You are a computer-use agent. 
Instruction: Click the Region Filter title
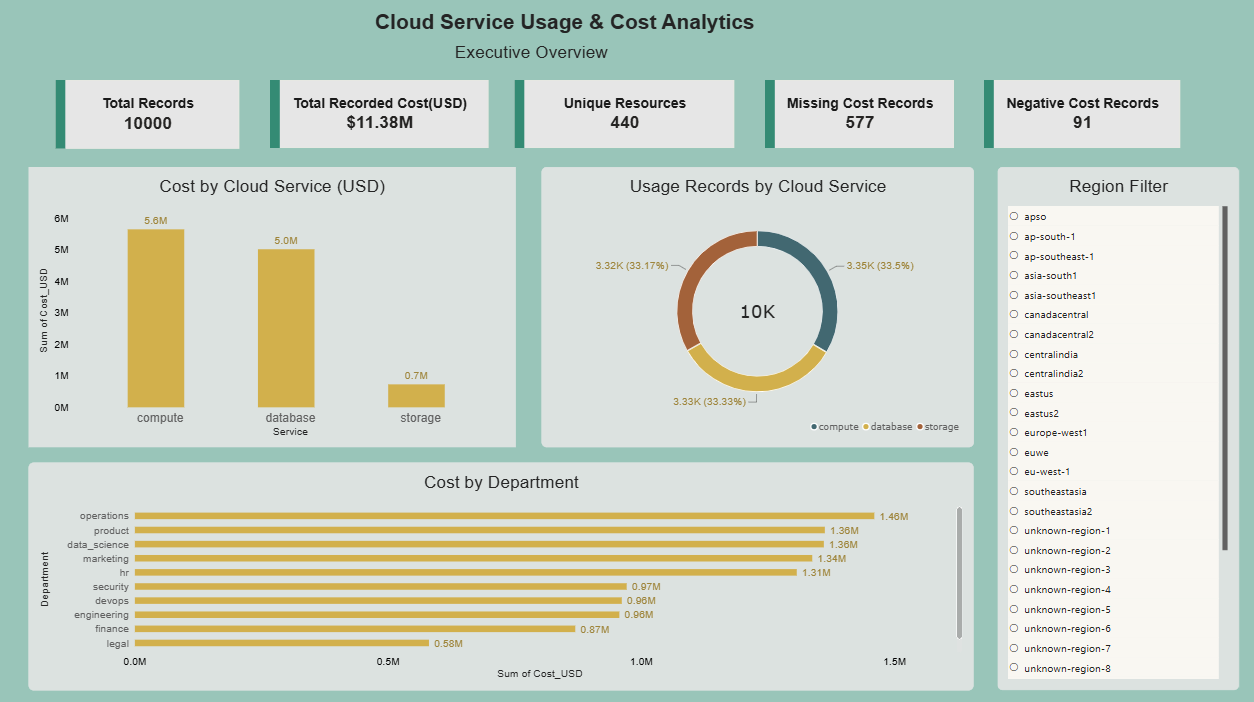coord(1118,186)
